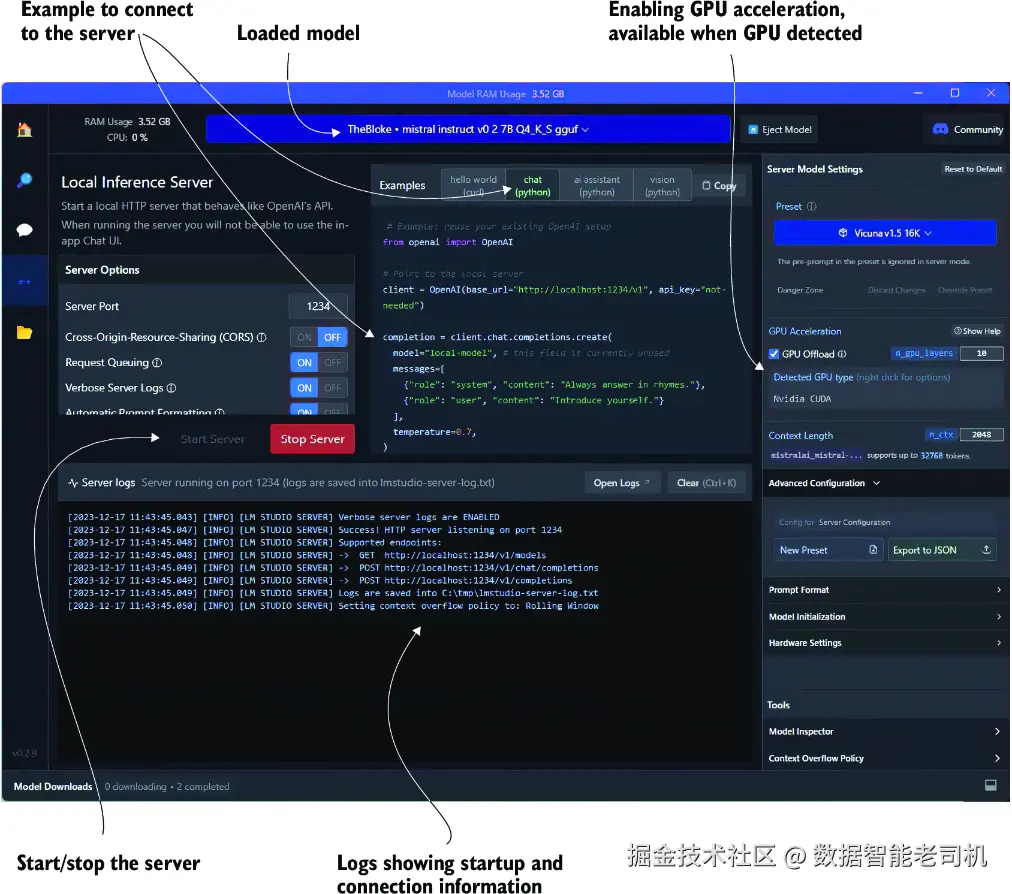
Task: Click Reset to Default link
Action: coord(973,169)
